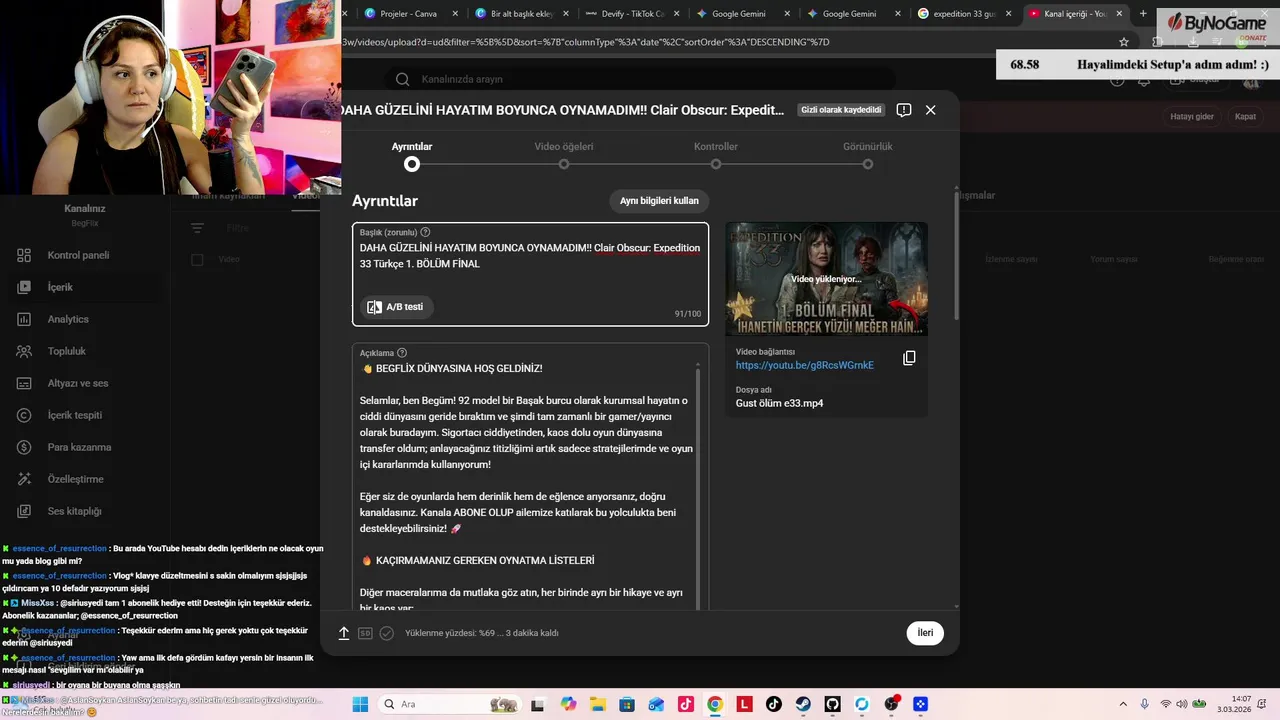1280x720 pixels.
Task: Open Chrome from the taskbar
Action: 715,704
